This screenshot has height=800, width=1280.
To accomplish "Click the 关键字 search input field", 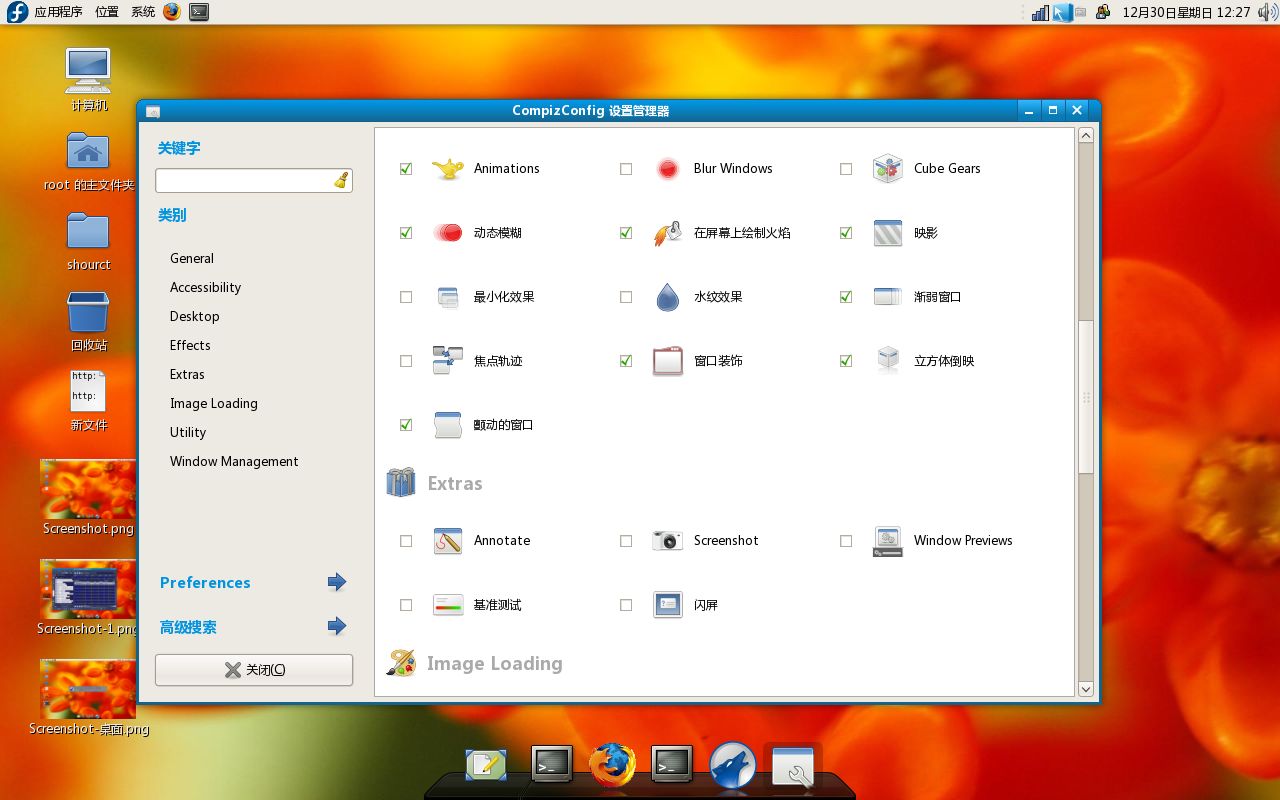I will pos(245,181).
